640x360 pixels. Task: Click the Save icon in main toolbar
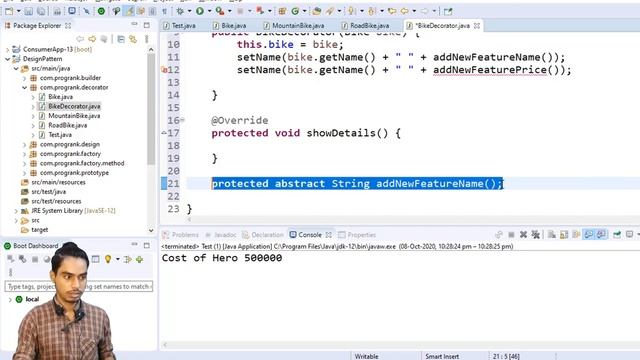[x=29, y=11]
